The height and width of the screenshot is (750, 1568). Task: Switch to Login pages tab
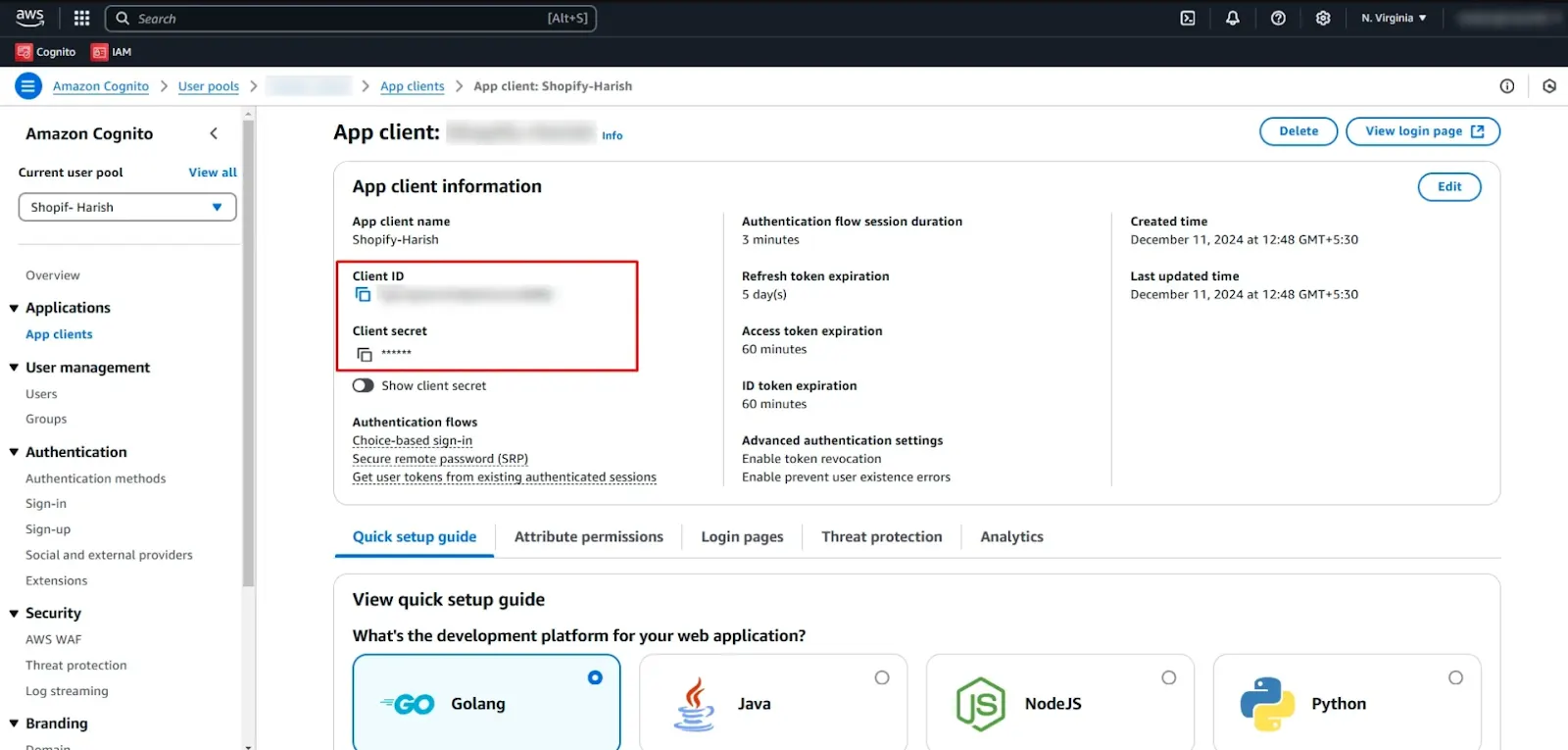point(742,537)
